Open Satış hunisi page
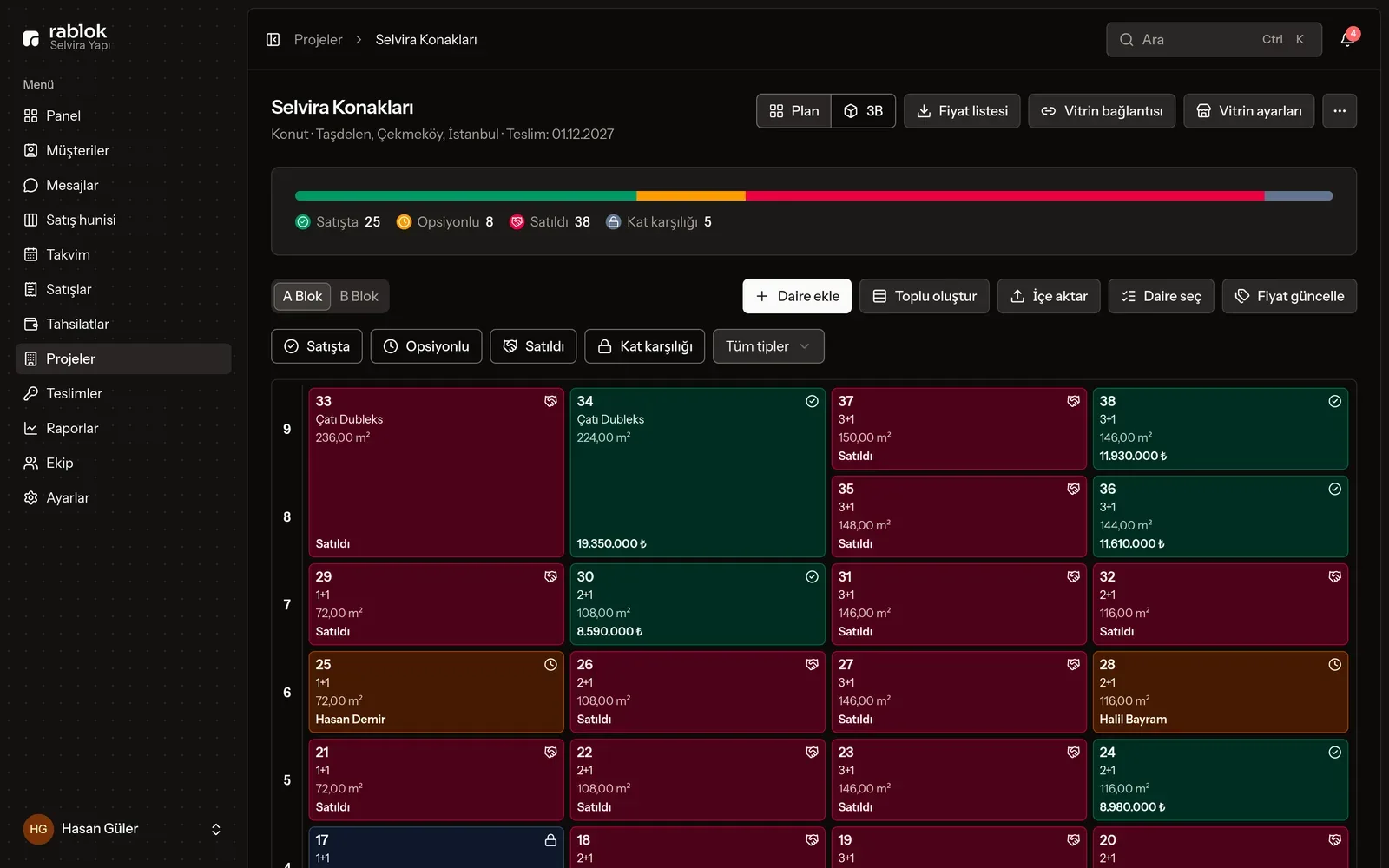This screenshot has width=1389, height=868. click(x=123, y=220)
